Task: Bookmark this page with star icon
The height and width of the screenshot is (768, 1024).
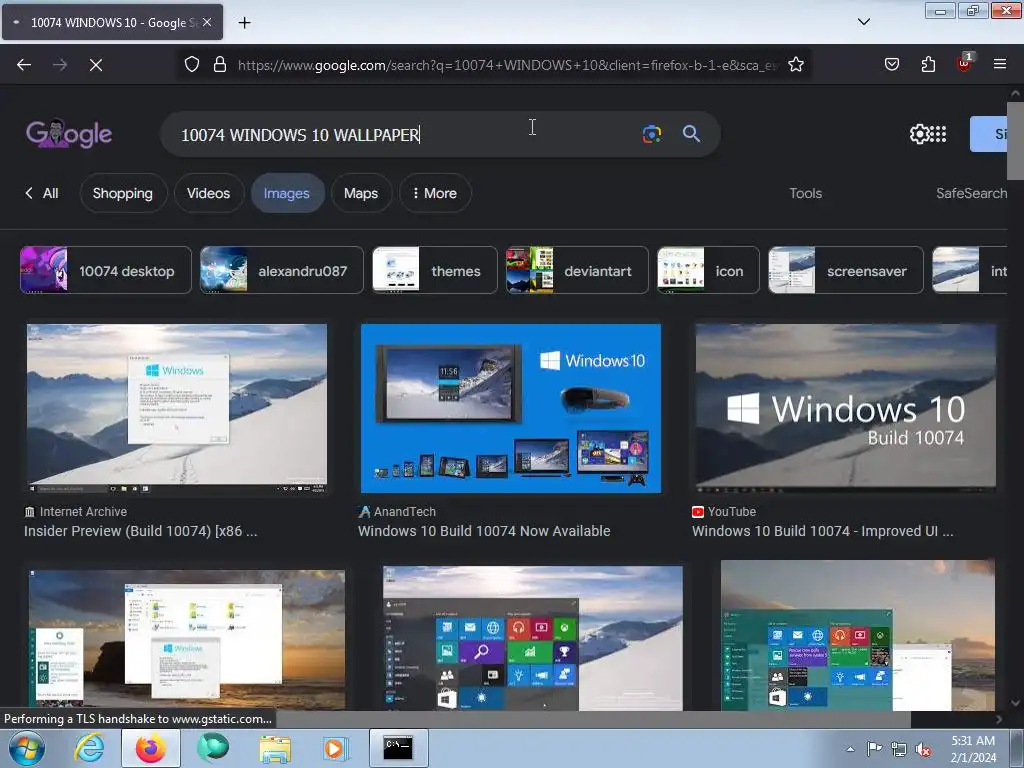Action: point(795,65)
